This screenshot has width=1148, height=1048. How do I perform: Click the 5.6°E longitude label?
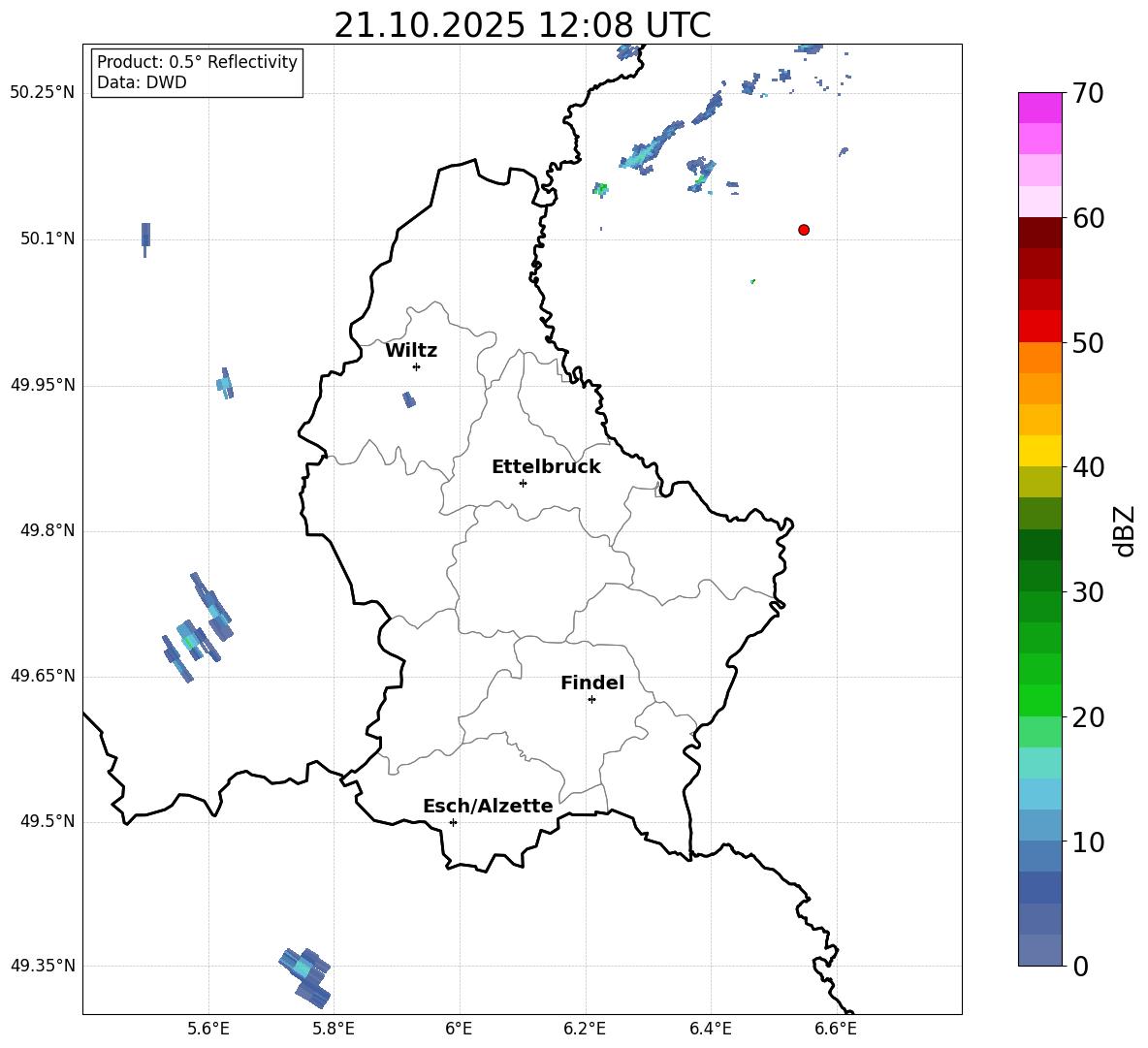(208, 1029)
